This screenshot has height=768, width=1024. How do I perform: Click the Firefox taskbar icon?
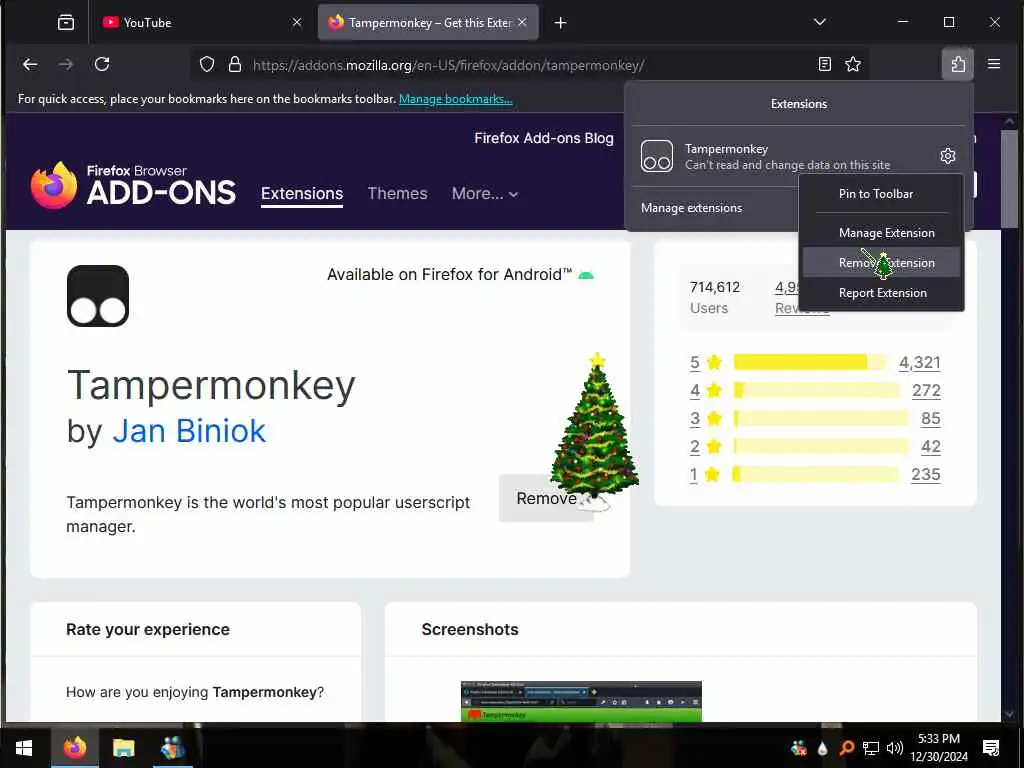pyautogui.click(x=74, y=748)
